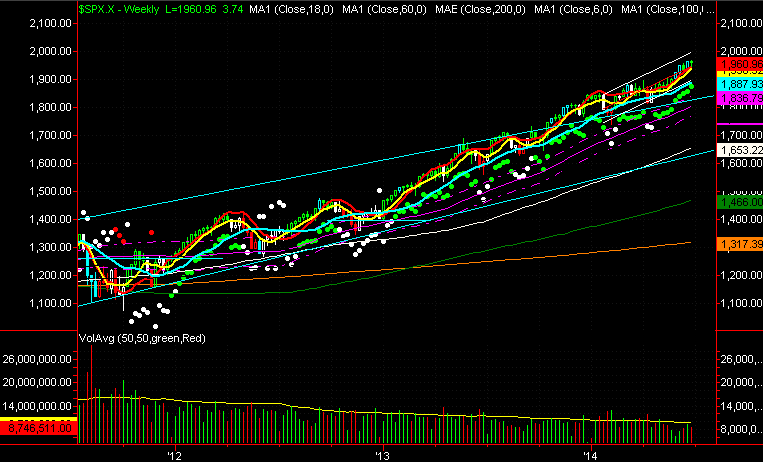
Task: Click 1,600.00 on the left price axis
Action: coord(51,163)
